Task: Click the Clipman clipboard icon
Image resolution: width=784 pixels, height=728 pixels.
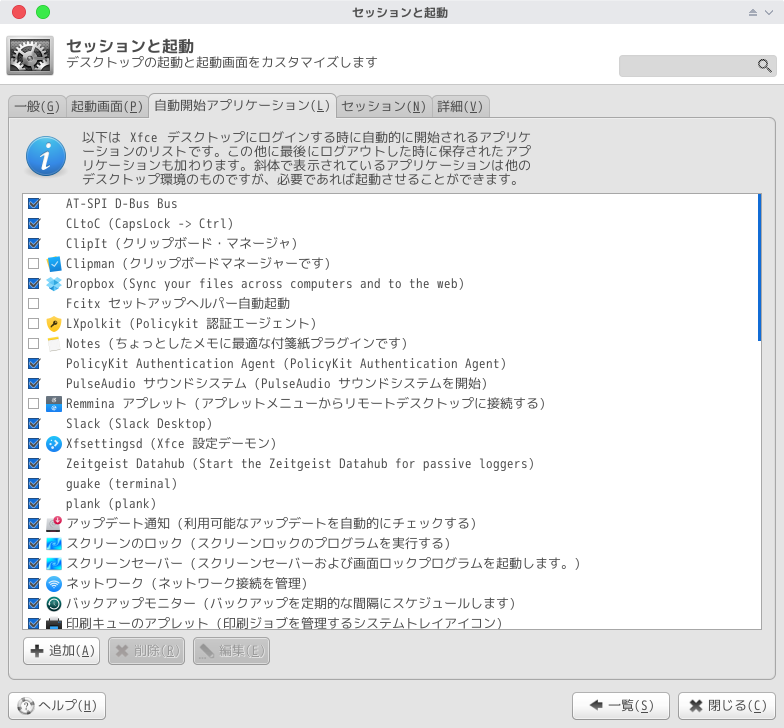Action: tap(54, 264)
